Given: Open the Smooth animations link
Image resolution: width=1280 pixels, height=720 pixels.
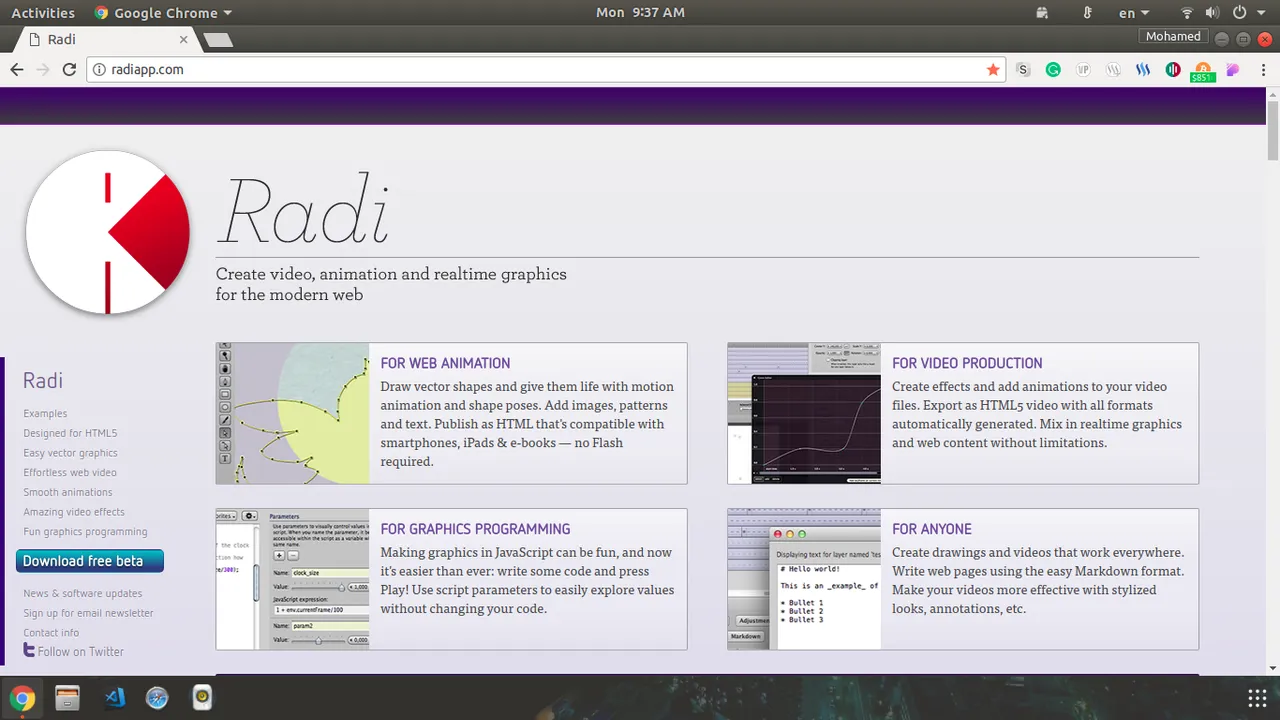Looking at the screenshot, I should pyautogui.click(x=68, y=492).
